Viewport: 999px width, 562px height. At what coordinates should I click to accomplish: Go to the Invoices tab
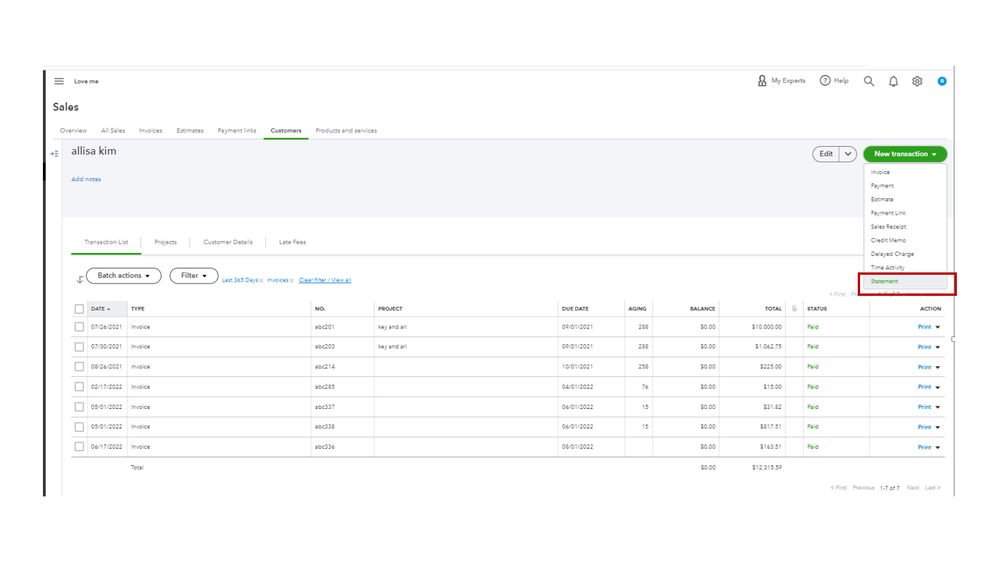coord(150,131)
